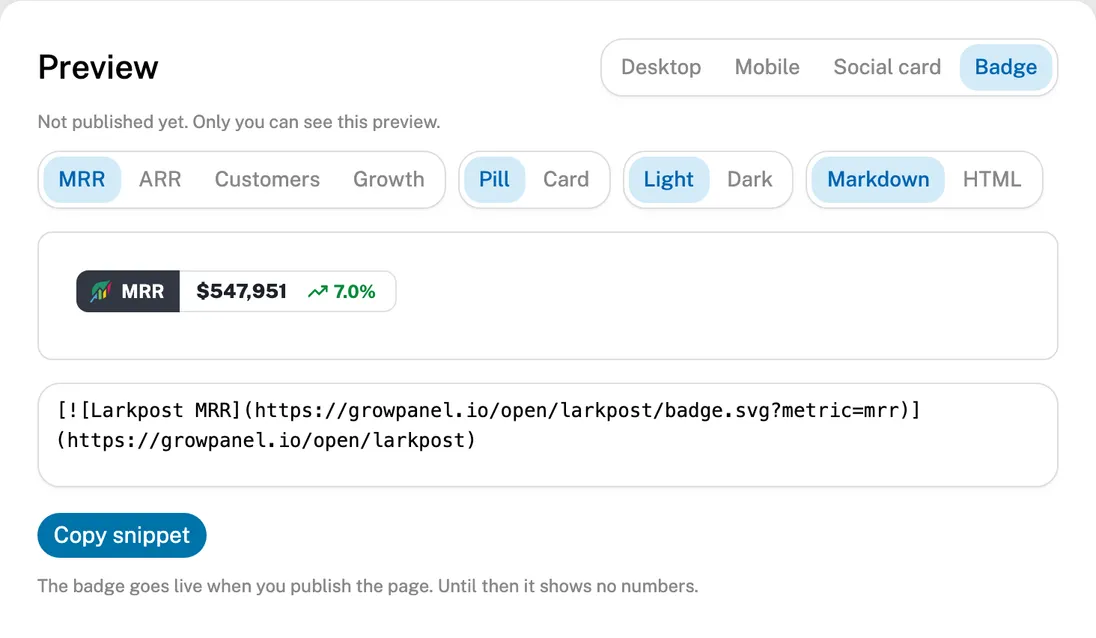Click the 7.0% growth figure
Screen dimensions: 1096x638
click(354, 291)
